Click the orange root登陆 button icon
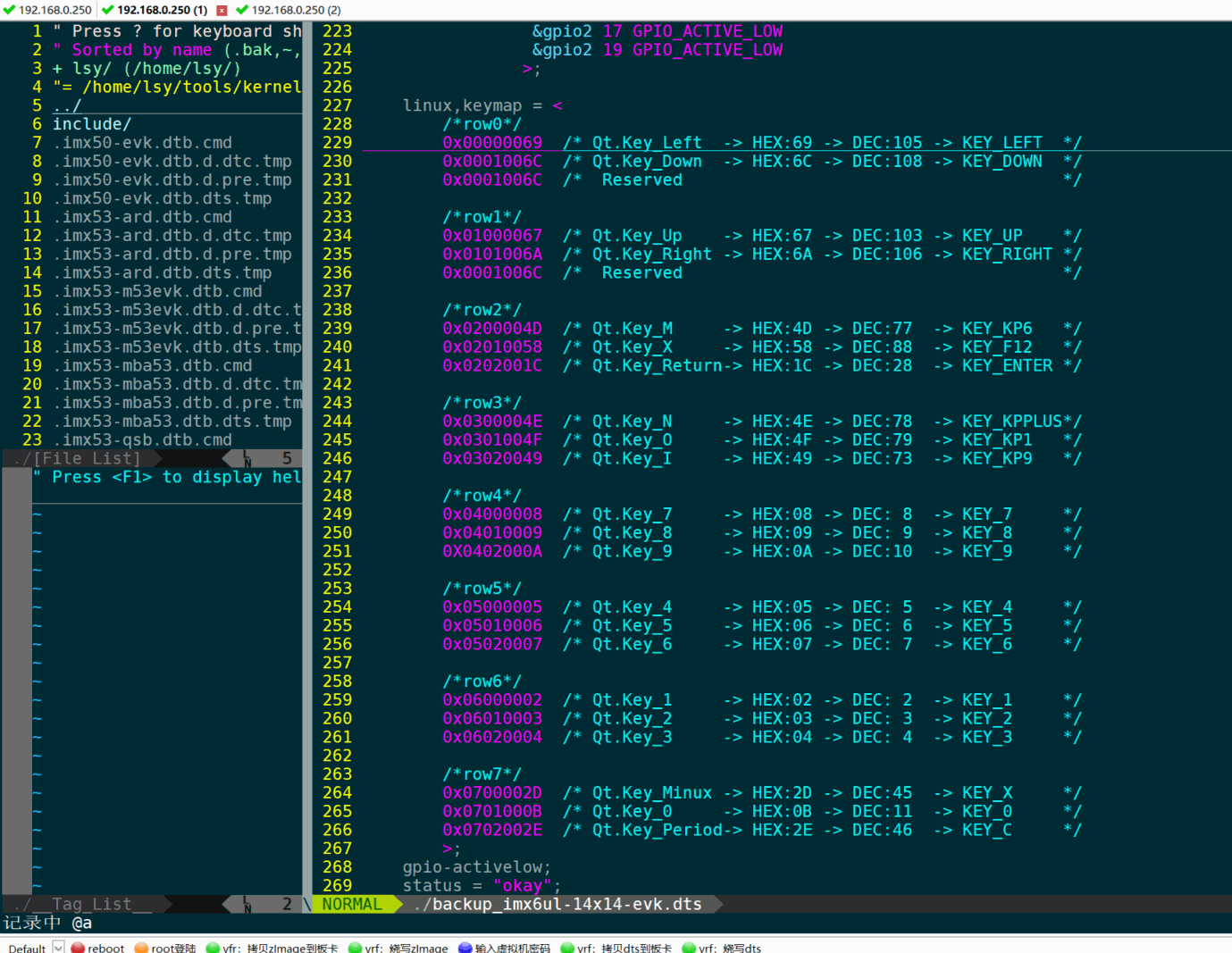1232x953 pixels. [x=141, y=948]
